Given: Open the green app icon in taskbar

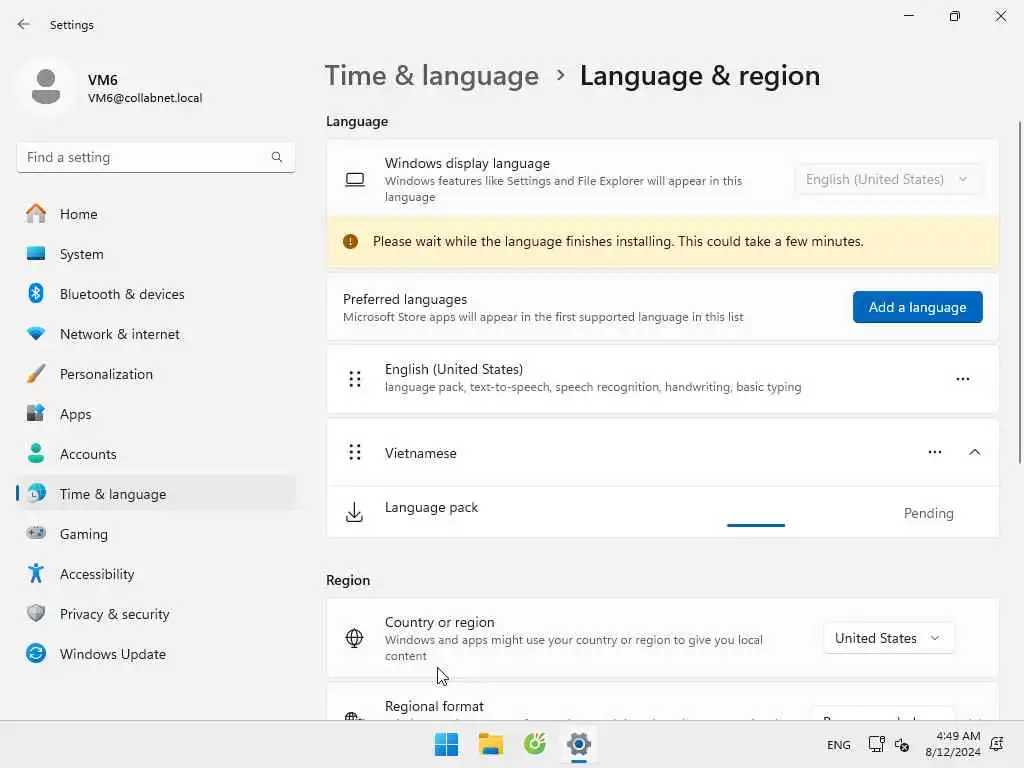Looking at the screenshot, I should [534, 744].
